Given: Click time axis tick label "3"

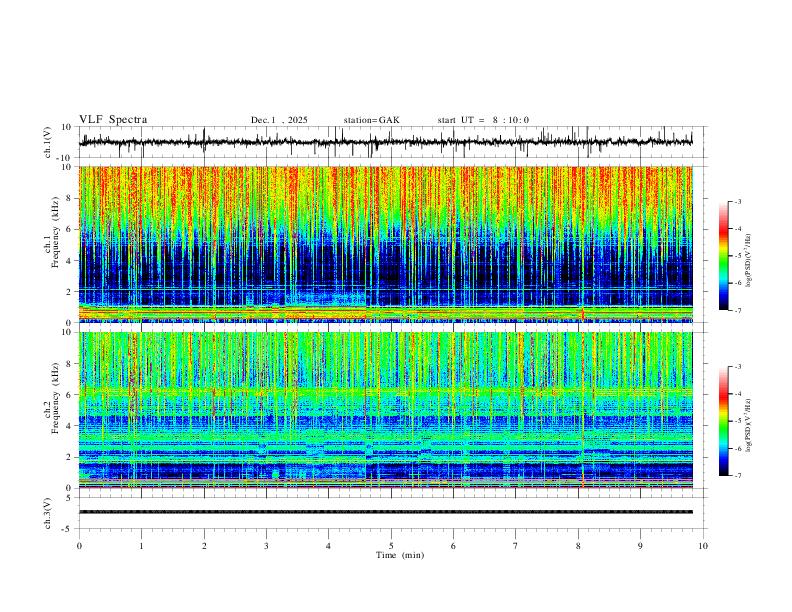Looking at the screenshot, I should pos(266,546).
